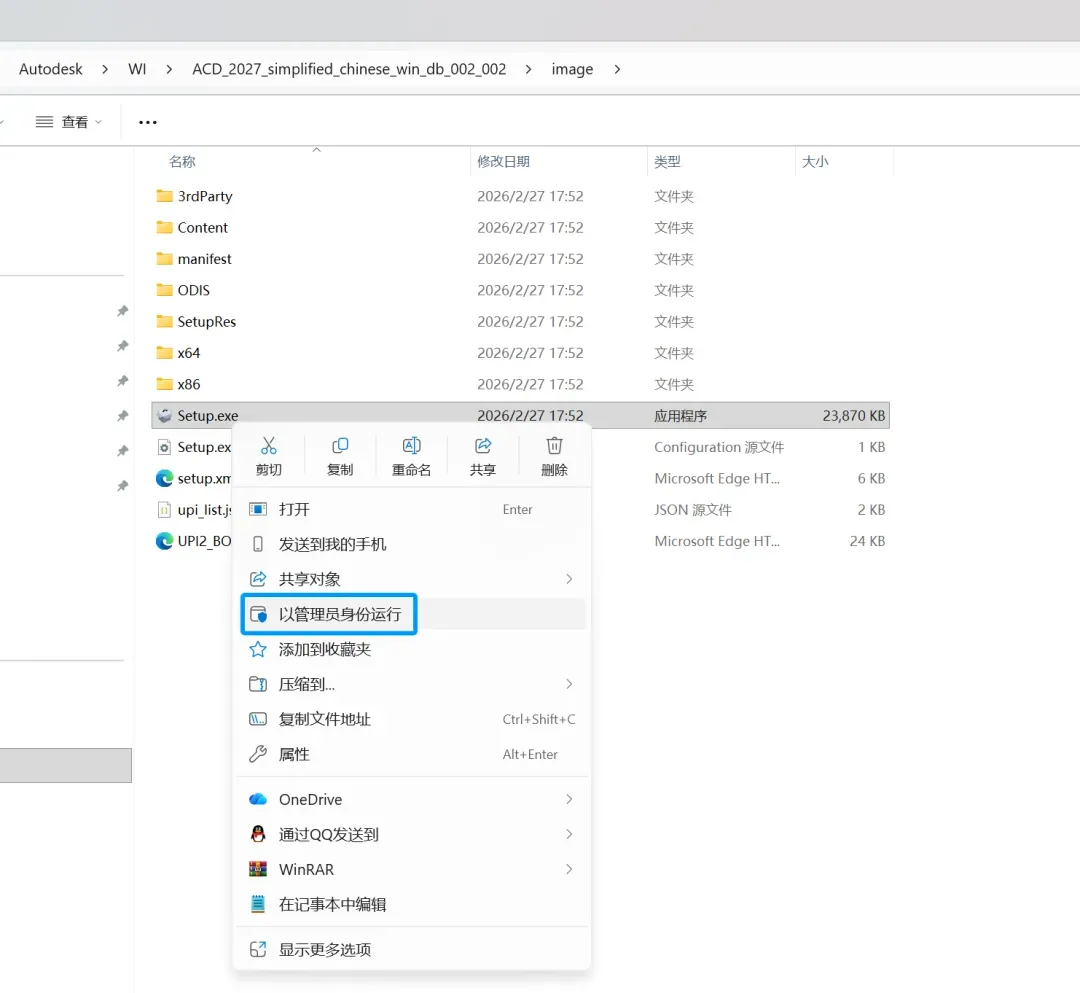Screen dimensions: 1080x993
Task: Click chevron after ACD_2027 folder breadcrumb
Action: [528, 69]
